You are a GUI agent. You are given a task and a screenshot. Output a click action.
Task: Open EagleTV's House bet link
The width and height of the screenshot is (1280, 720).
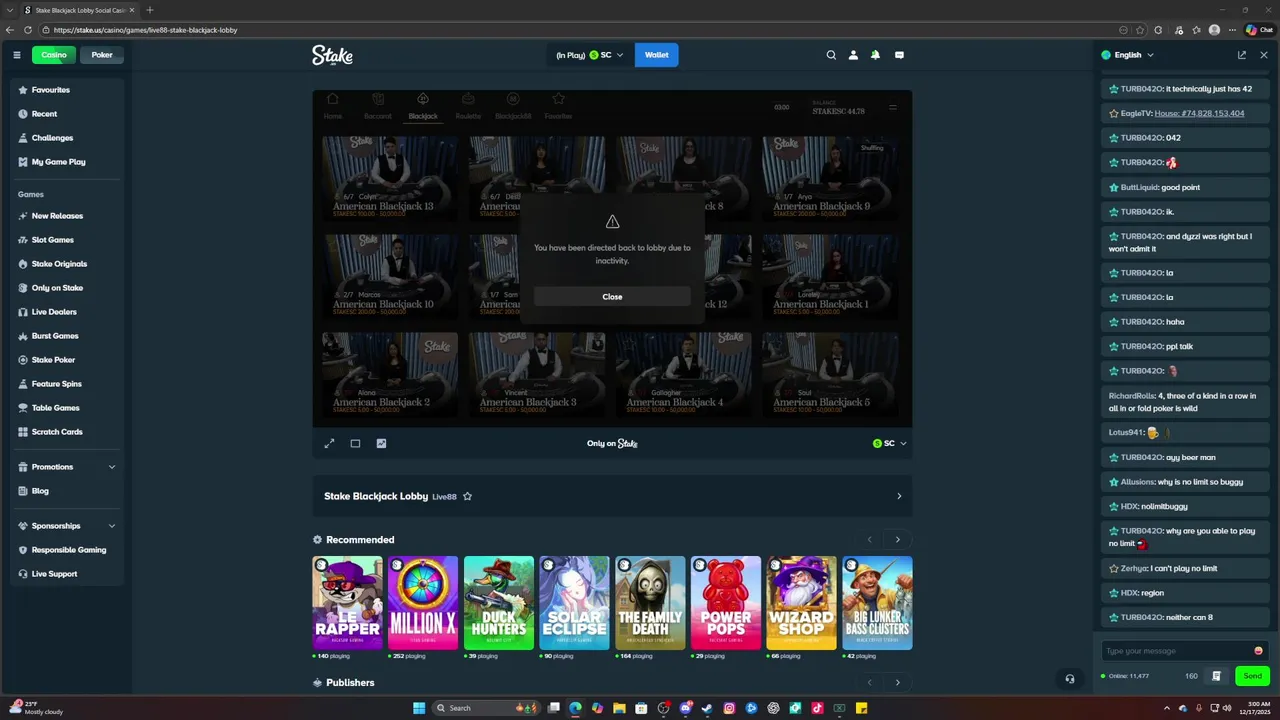click(x=1199, y=113)
